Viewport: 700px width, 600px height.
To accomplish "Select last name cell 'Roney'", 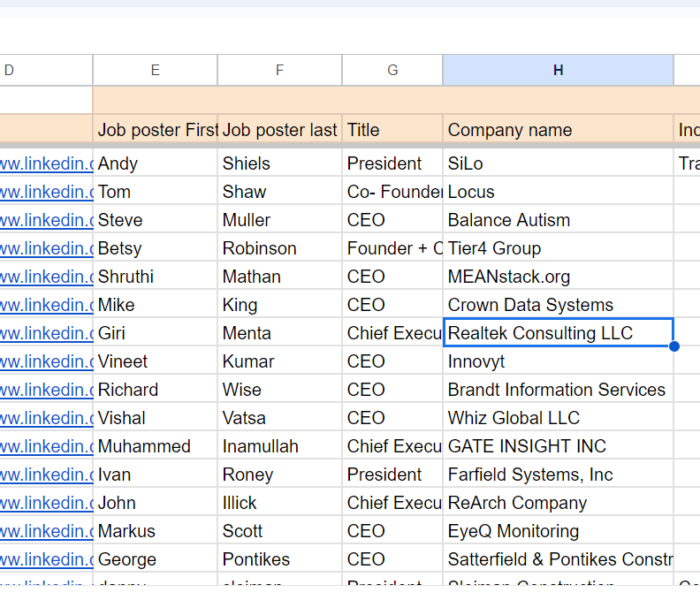I will coord(279,474).
